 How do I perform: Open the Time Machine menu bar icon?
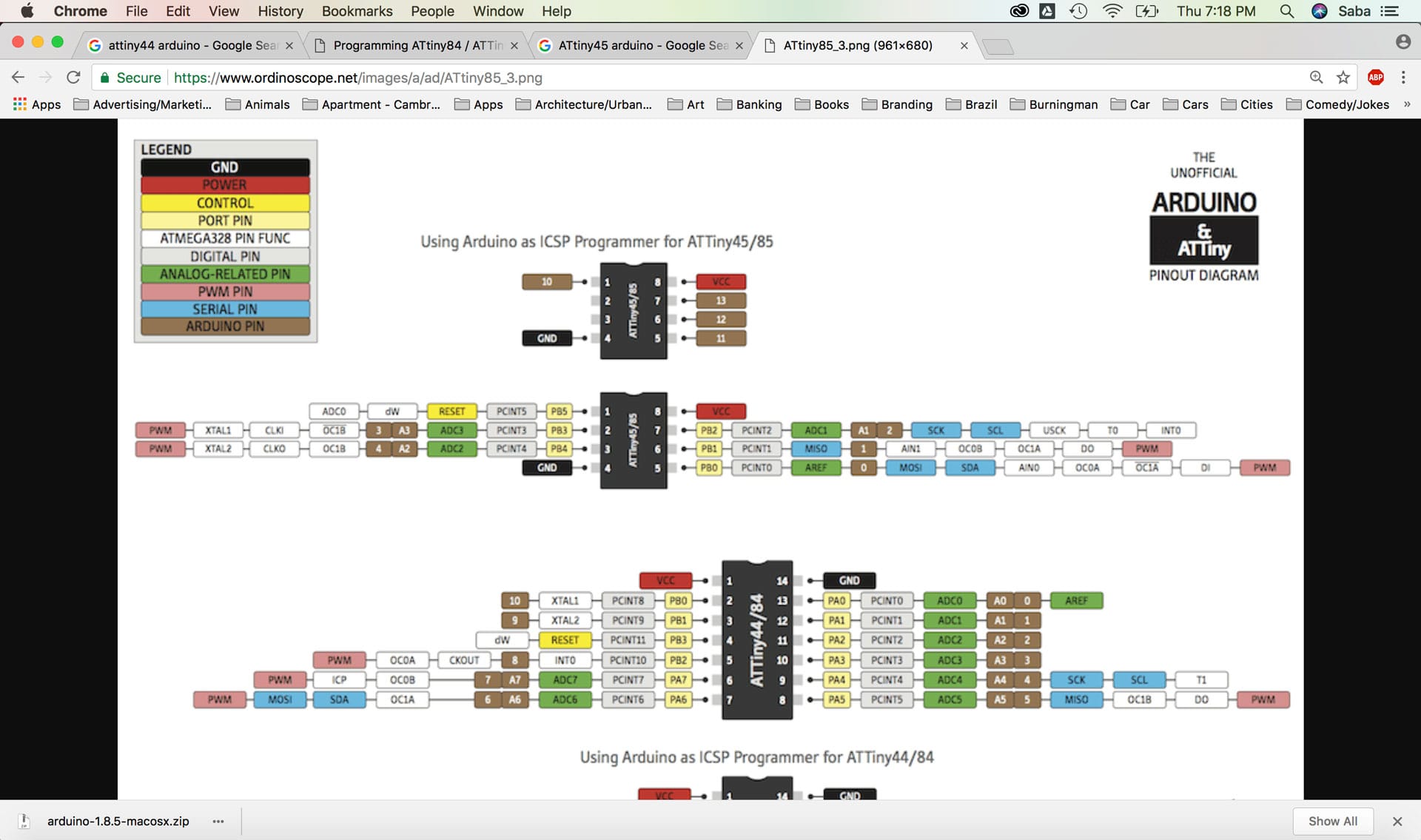click(x=1078, y=11)
